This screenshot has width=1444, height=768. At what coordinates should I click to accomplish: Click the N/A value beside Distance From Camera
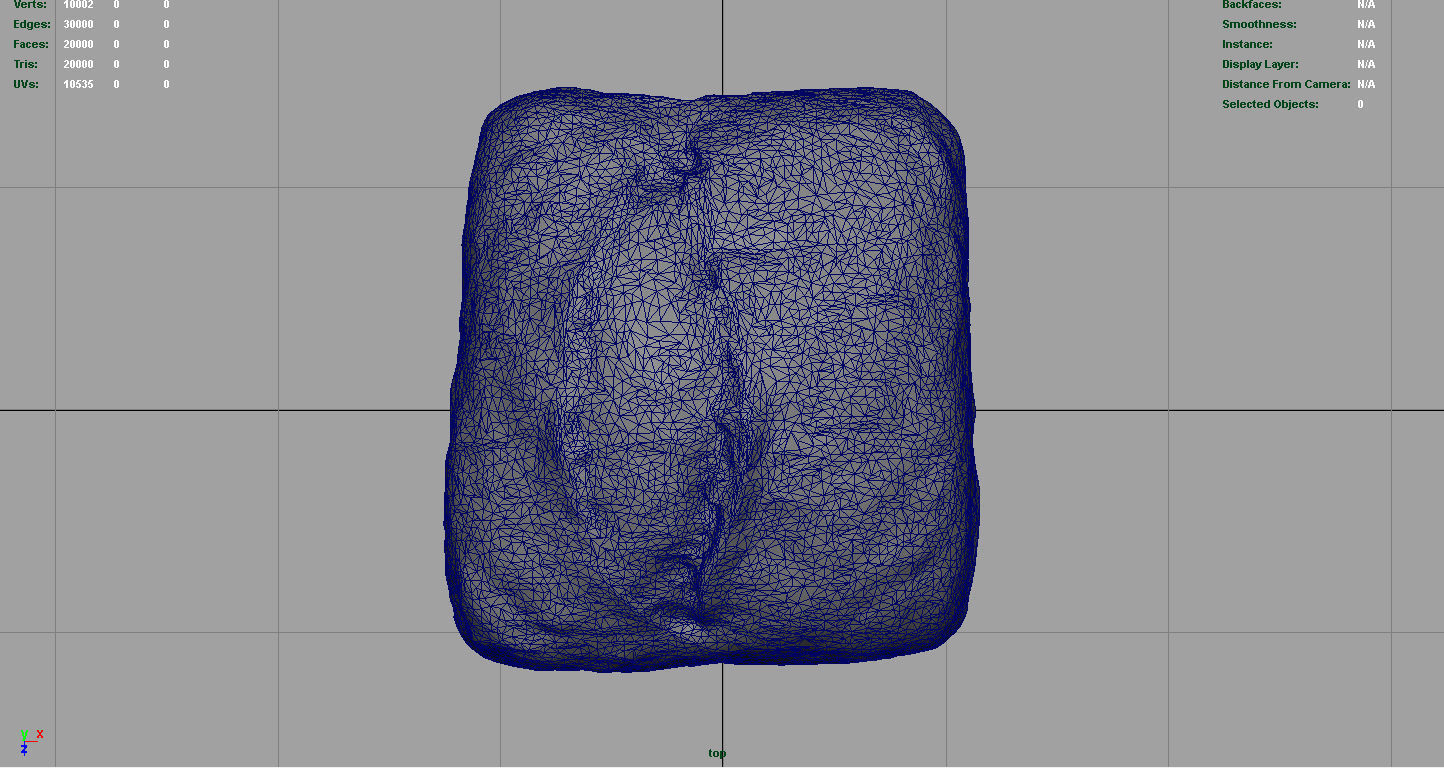click(x=1366, y=84)
